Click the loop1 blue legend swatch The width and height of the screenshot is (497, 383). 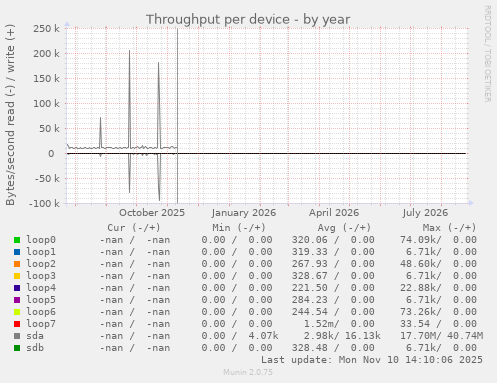click(x=17, y=252)
